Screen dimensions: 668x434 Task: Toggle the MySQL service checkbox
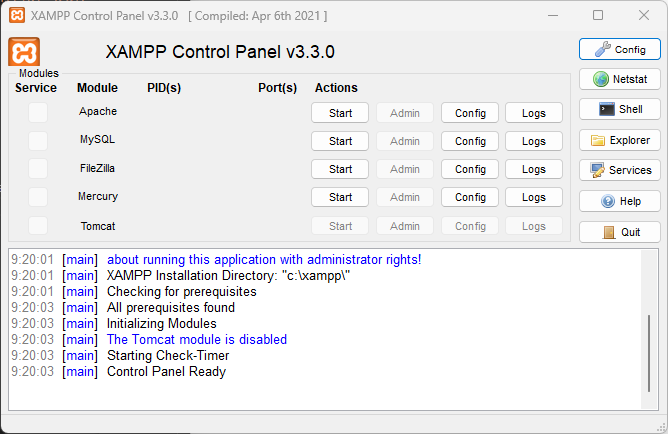click(x=38, y=141)
